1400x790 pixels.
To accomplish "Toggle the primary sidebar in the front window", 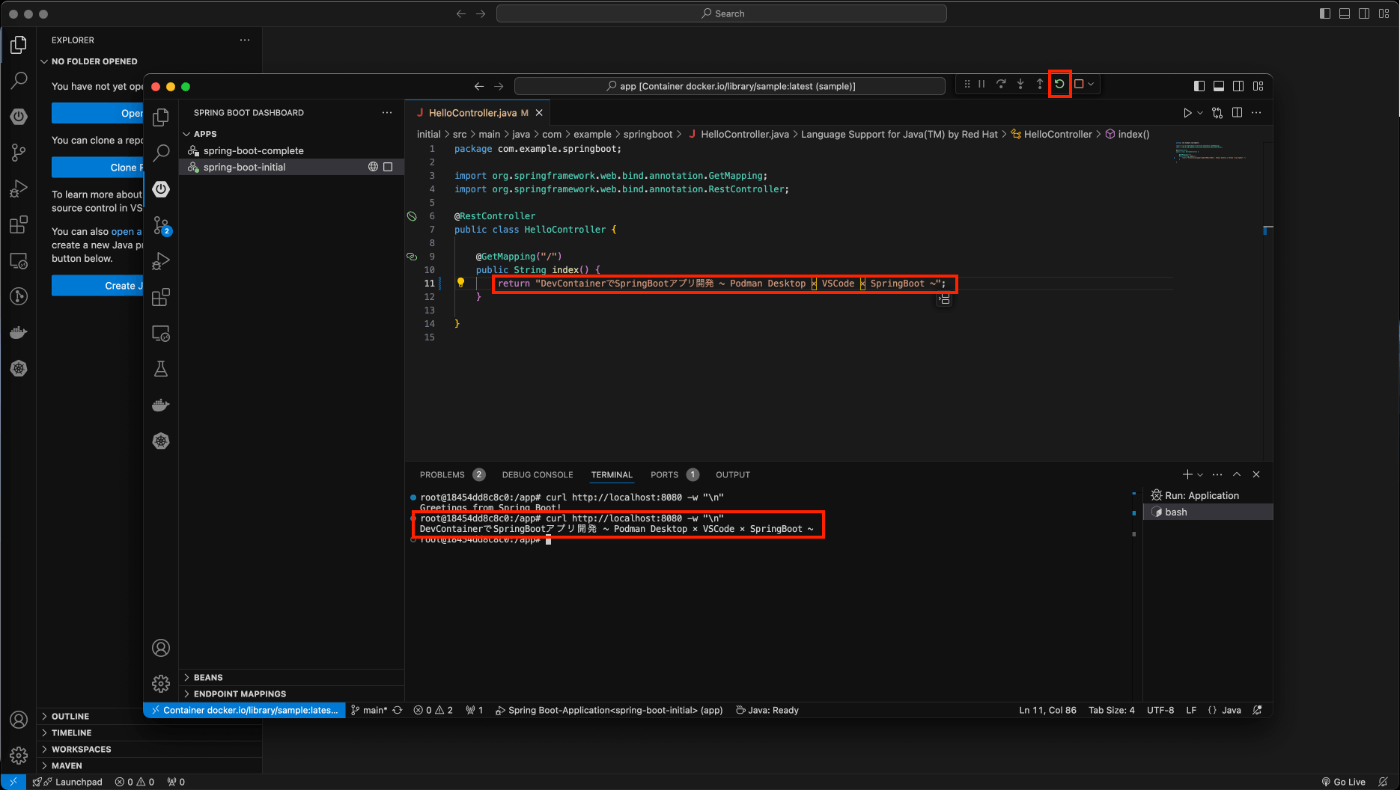I will tap(1199, 86).
